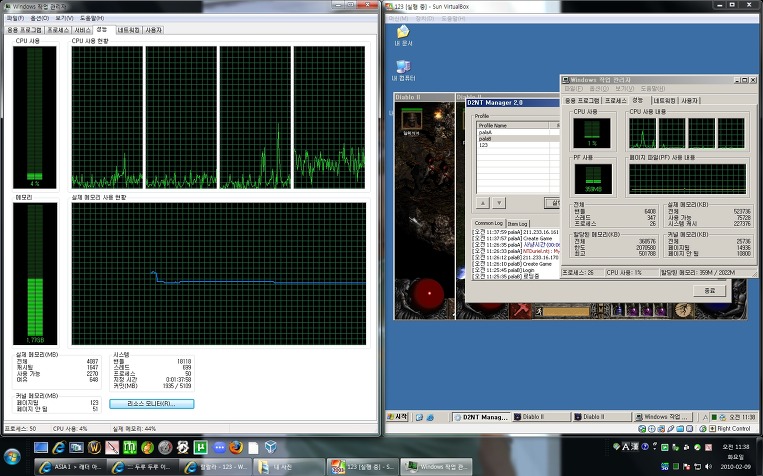Click the host CPU usage 4% meter

click(x=35, y=117)
